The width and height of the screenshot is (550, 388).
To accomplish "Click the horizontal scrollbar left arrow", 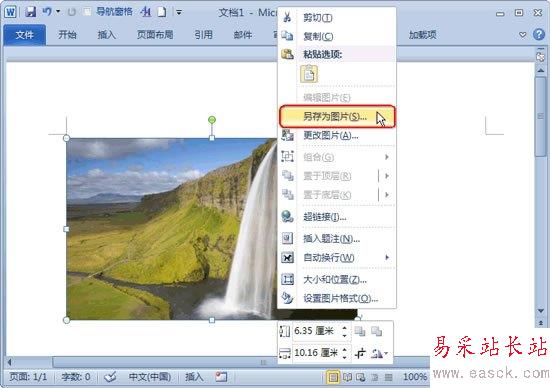I will pos(9,362).
